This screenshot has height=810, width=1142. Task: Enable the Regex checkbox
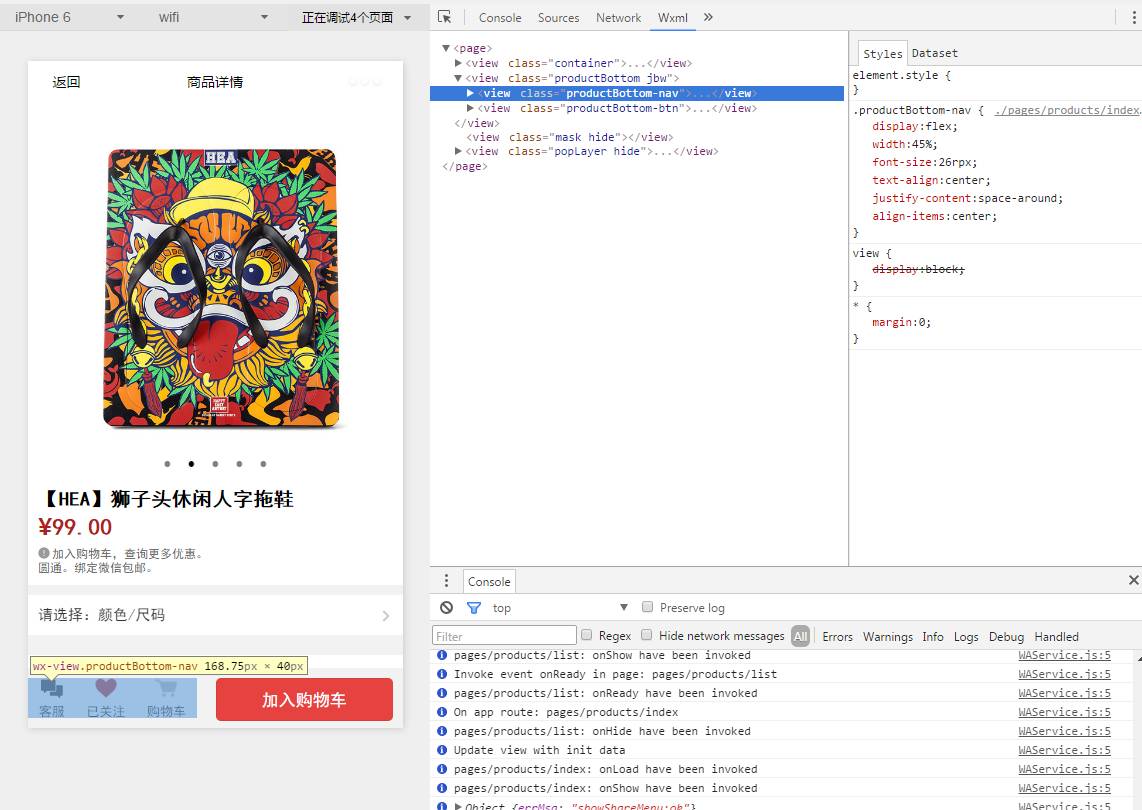tap(586, 634)
